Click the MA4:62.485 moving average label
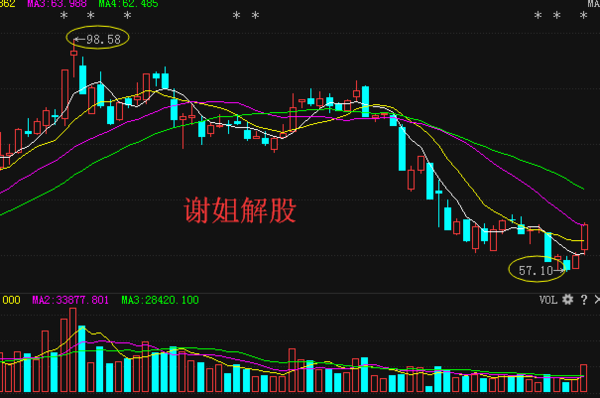 (x=128, y=4)
